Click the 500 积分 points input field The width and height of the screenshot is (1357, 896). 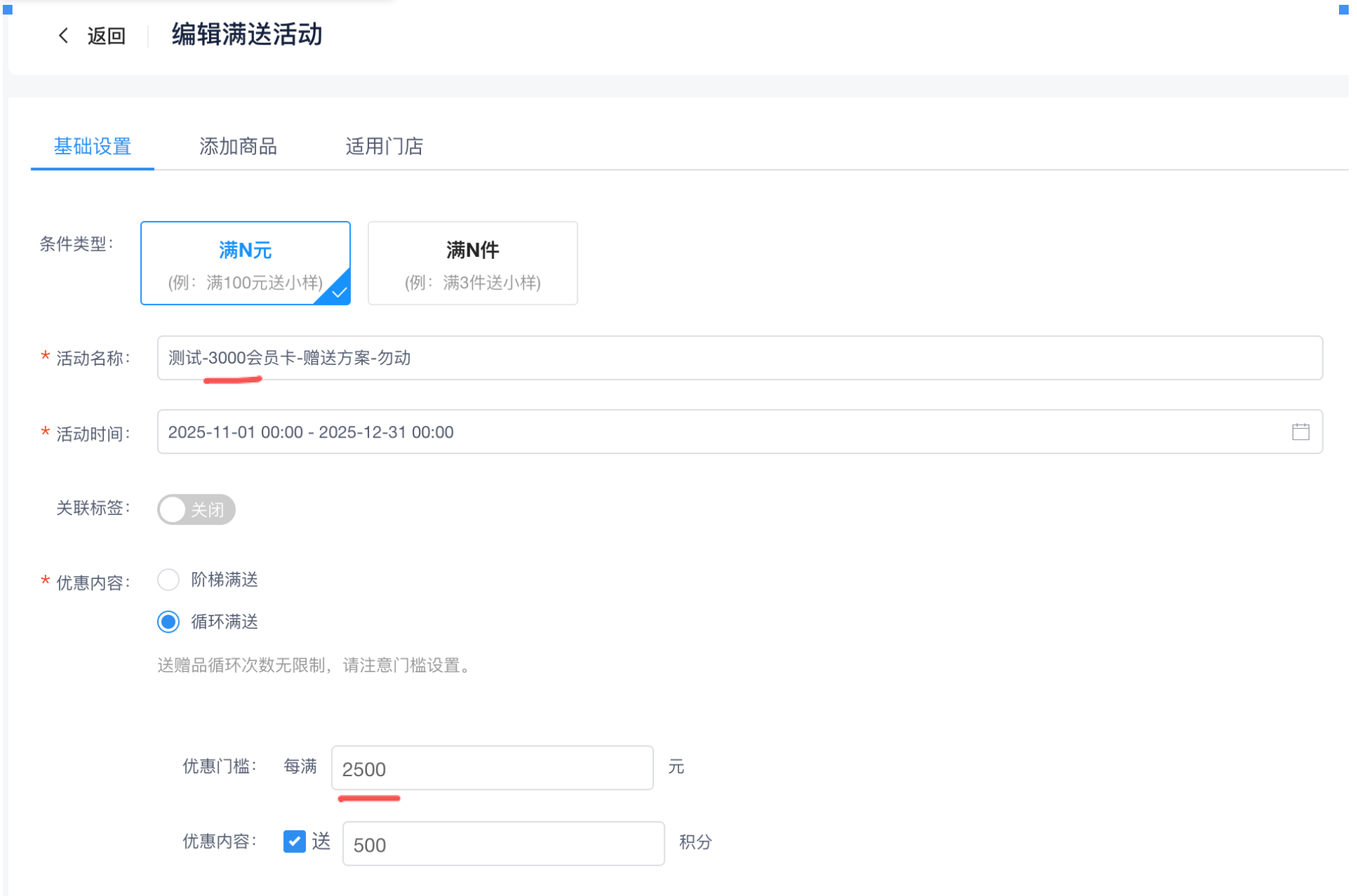[503, 844]
